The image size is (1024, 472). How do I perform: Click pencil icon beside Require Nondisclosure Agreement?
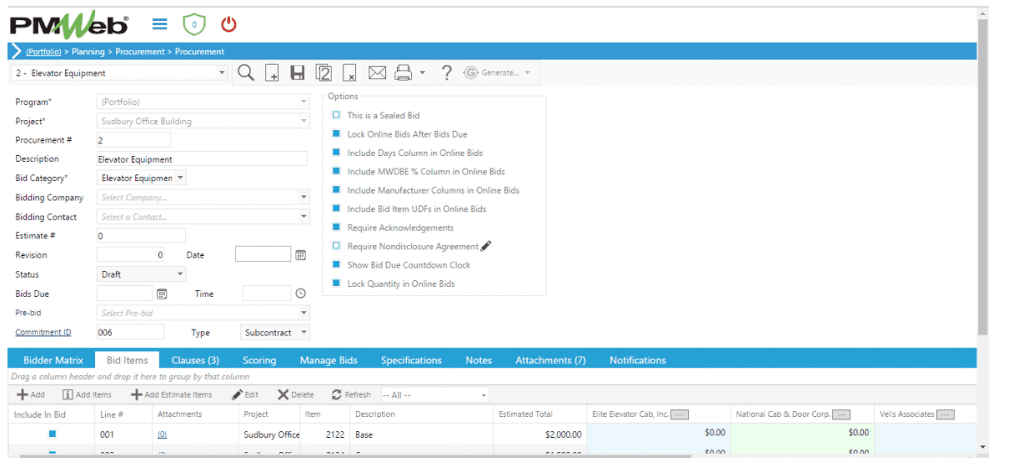click(485, 246)
